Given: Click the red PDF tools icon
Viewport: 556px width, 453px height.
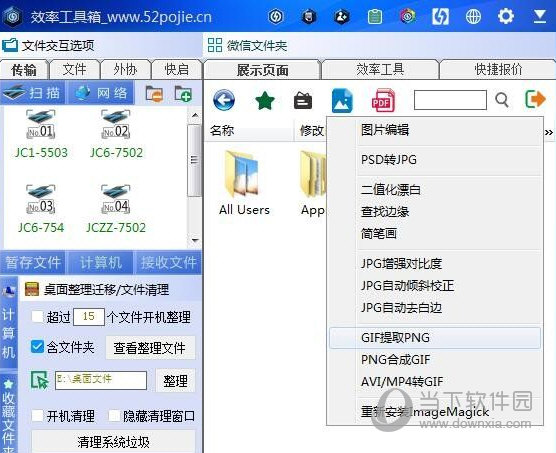Looking at the screenshot, I should tap(383, 101).
